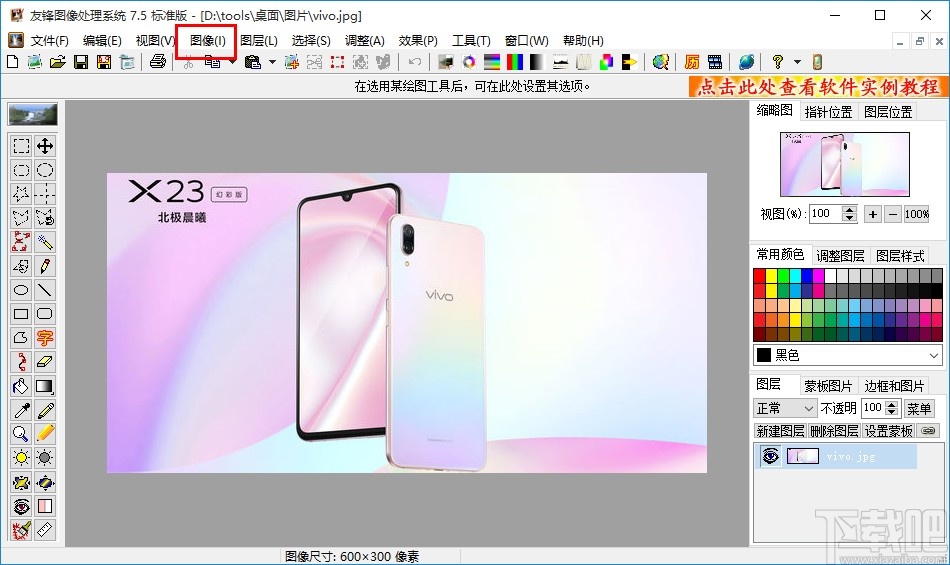Click the navigator thumbnail preview image
Image resolution: width=950 pixels, height=565 pixels.
(x=845, y=164)
